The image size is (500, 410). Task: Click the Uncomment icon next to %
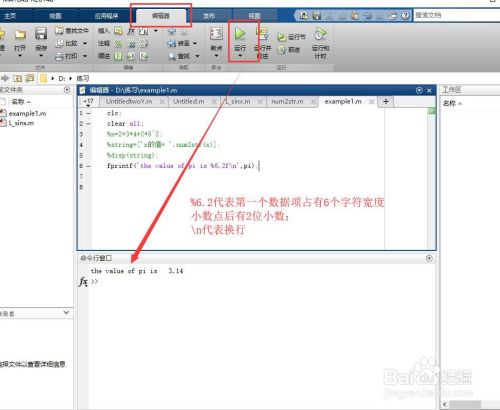[131, 44]
